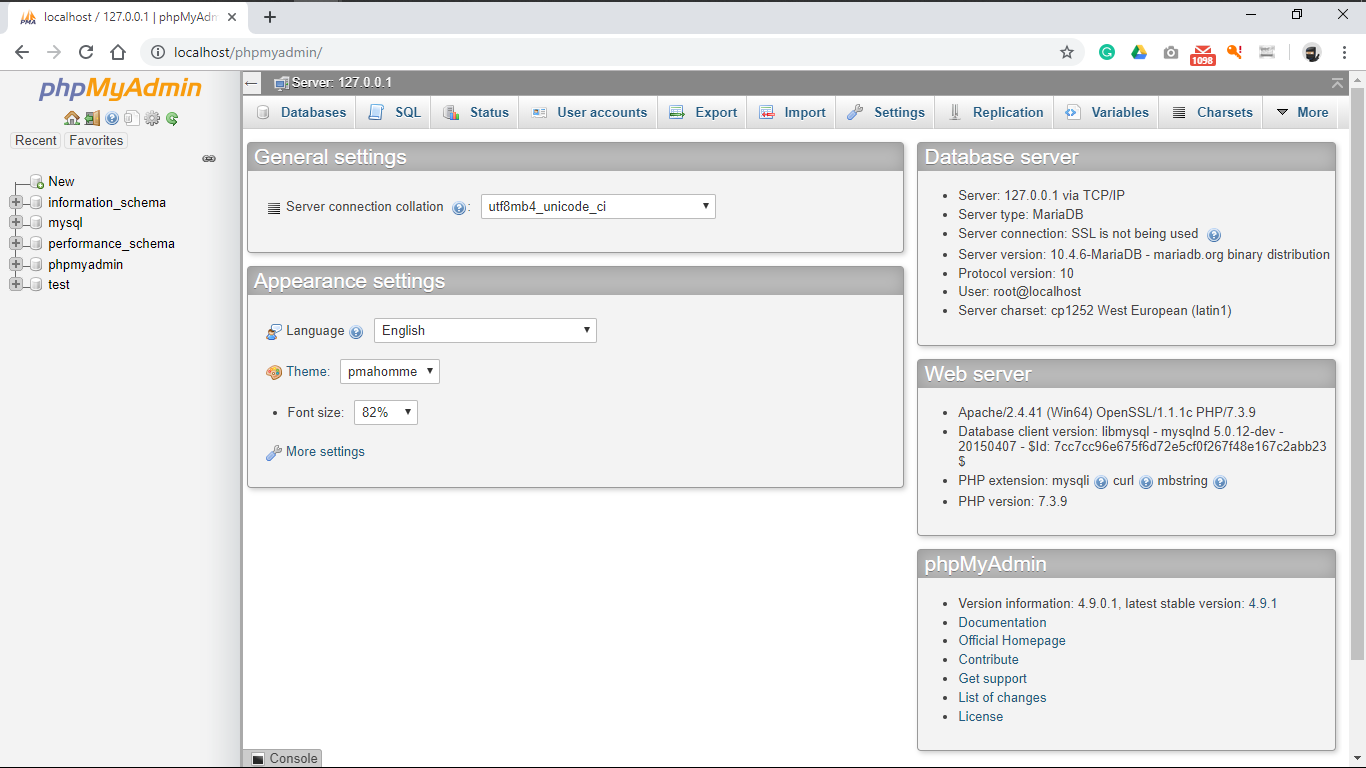This screenshot has height=768, width=1366.
Task: Open the Variables tab
Action: pos(1106,113)
